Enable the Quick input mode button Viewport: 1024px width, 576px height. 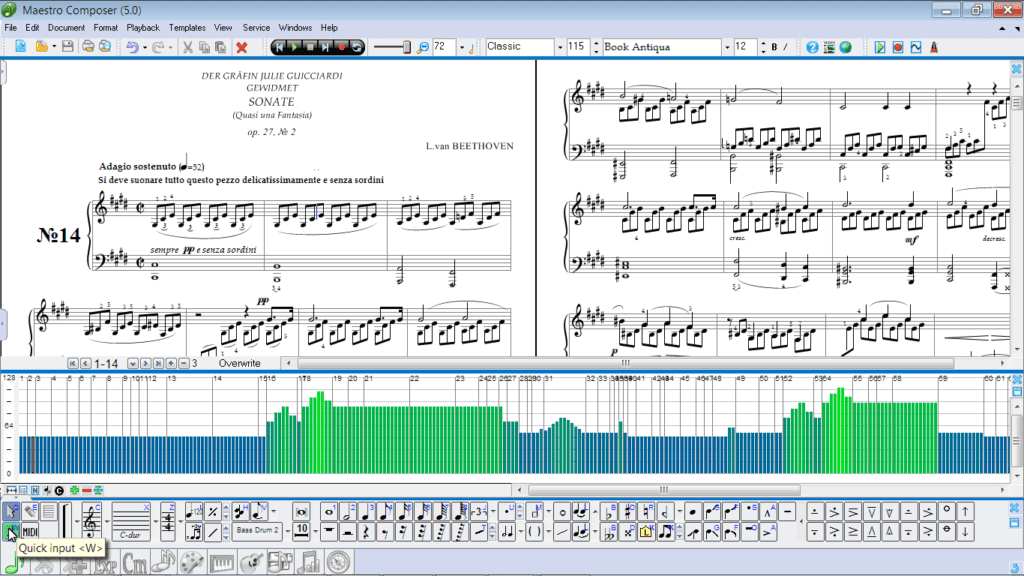tap(12, 532)
